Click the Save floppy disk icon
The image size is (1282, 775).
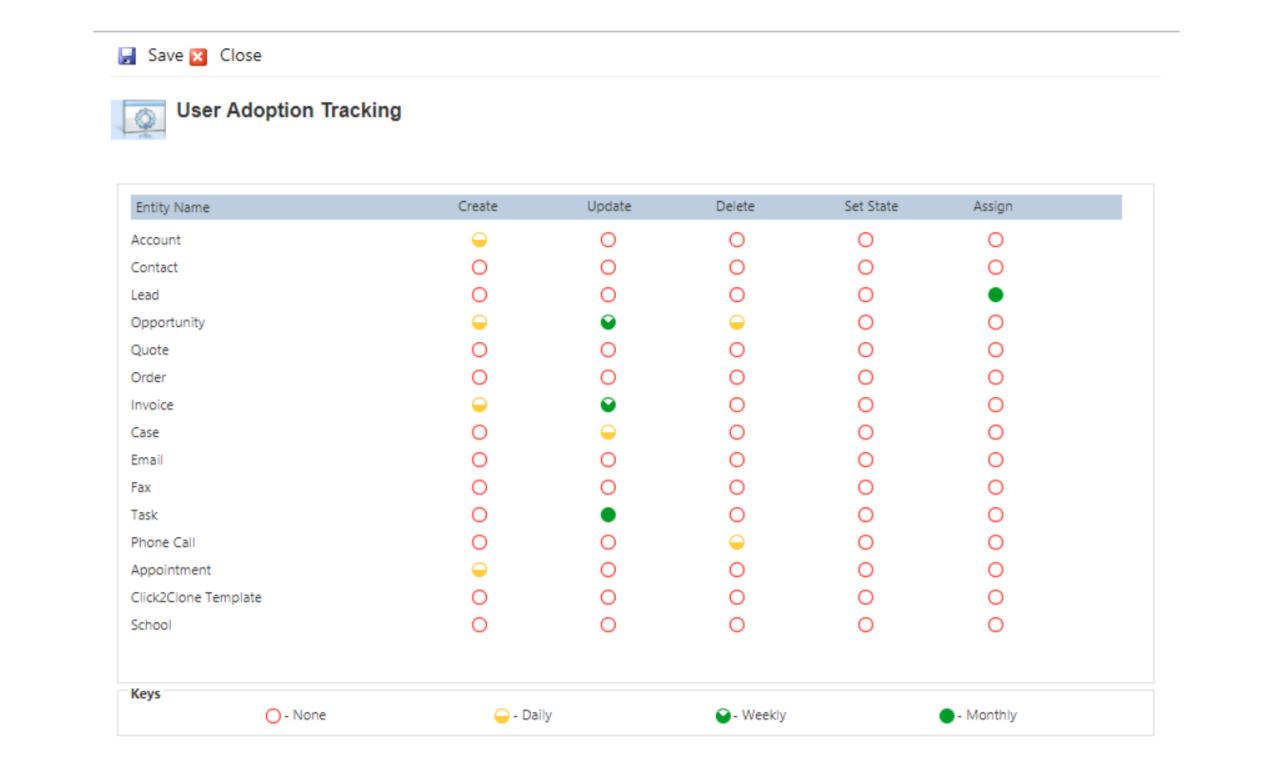pos(127,56)
